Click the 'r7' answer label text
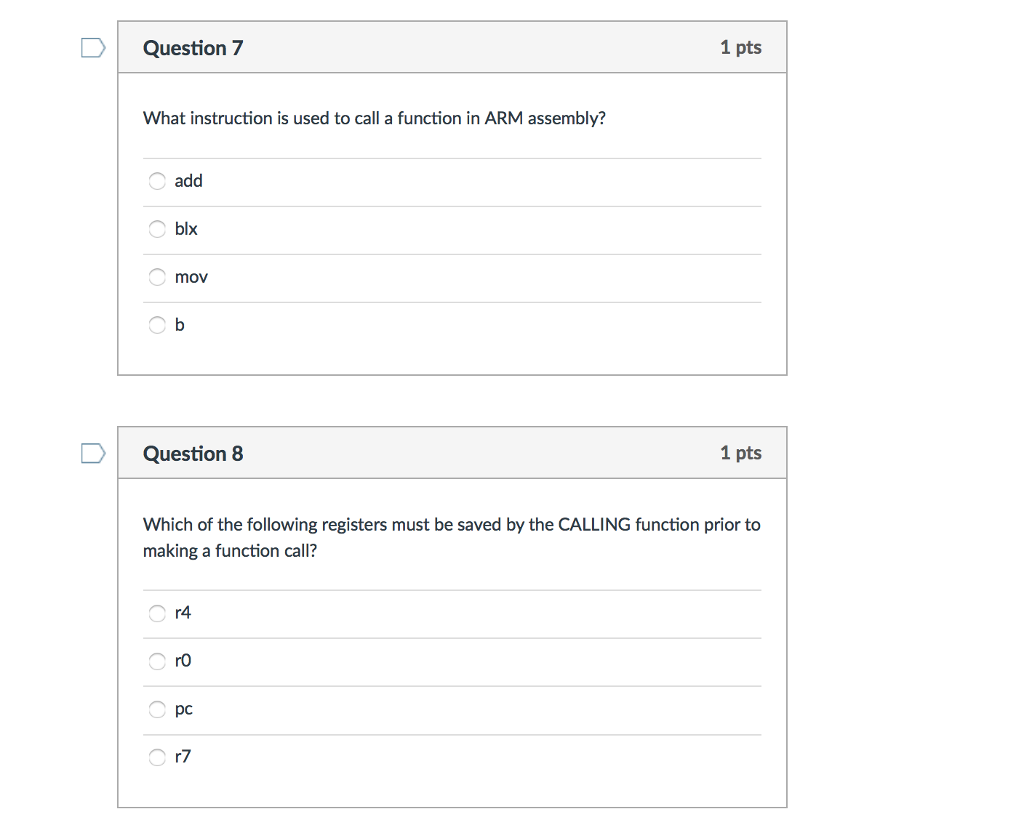Screen dimensions: 1024x833 point(183,757)
